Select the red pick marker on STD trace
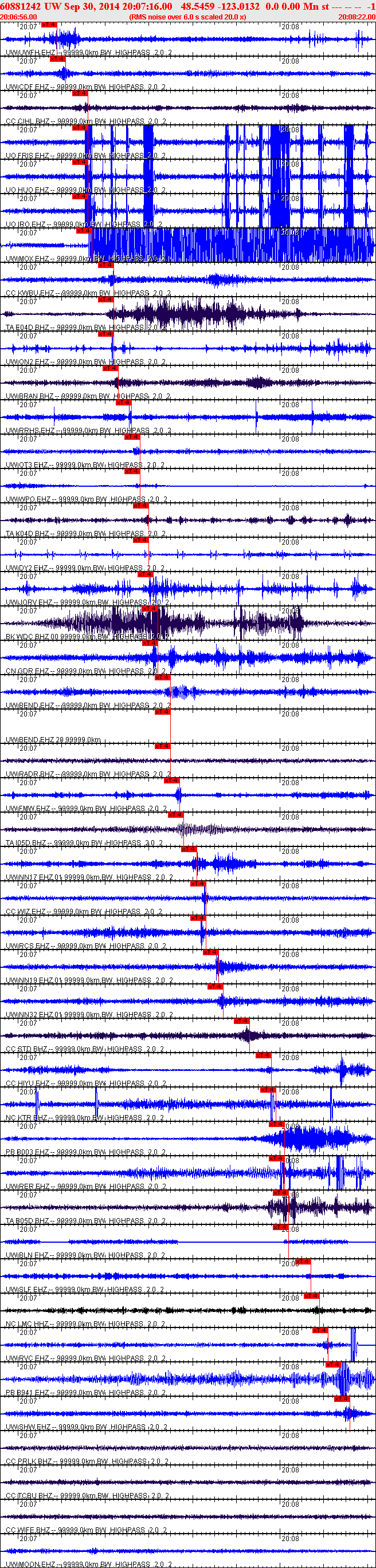The height and width of the screenshot is (1568, 376). point(242,1022)
